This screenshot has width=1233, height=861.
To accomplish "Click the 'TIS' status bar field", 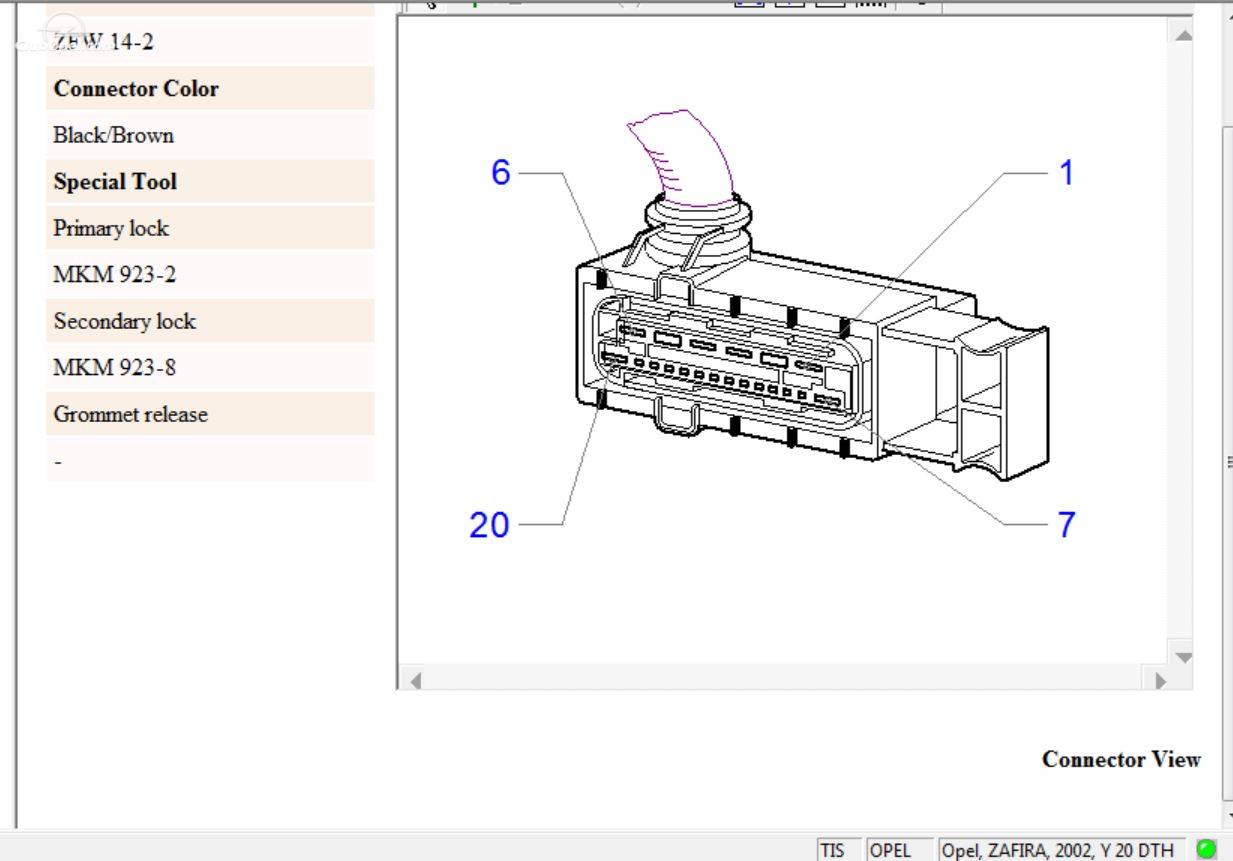I will coord(839,850).
